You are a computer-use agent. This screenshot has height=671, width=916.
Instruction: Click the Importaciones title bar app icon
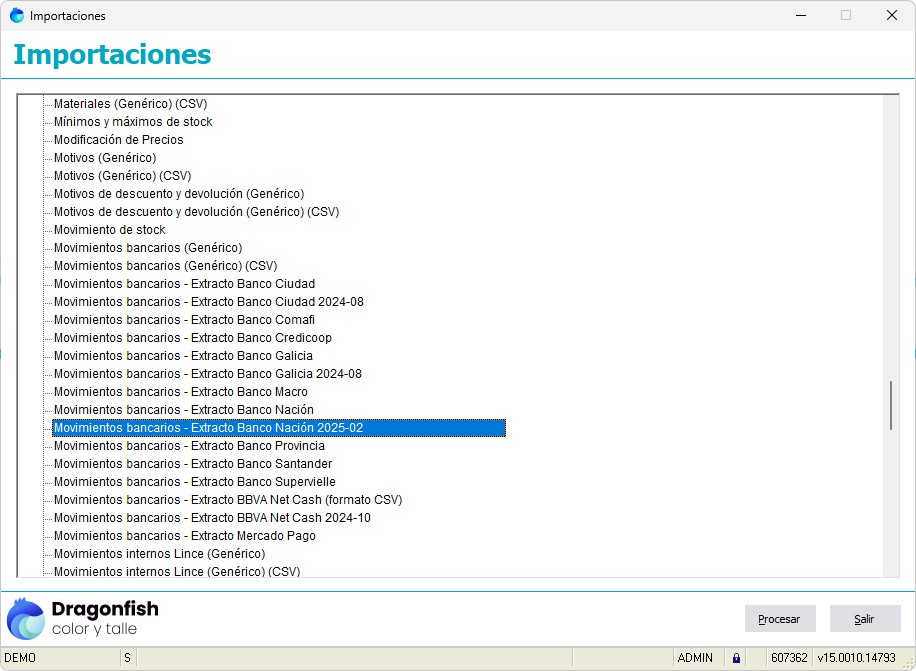(17, 16)
